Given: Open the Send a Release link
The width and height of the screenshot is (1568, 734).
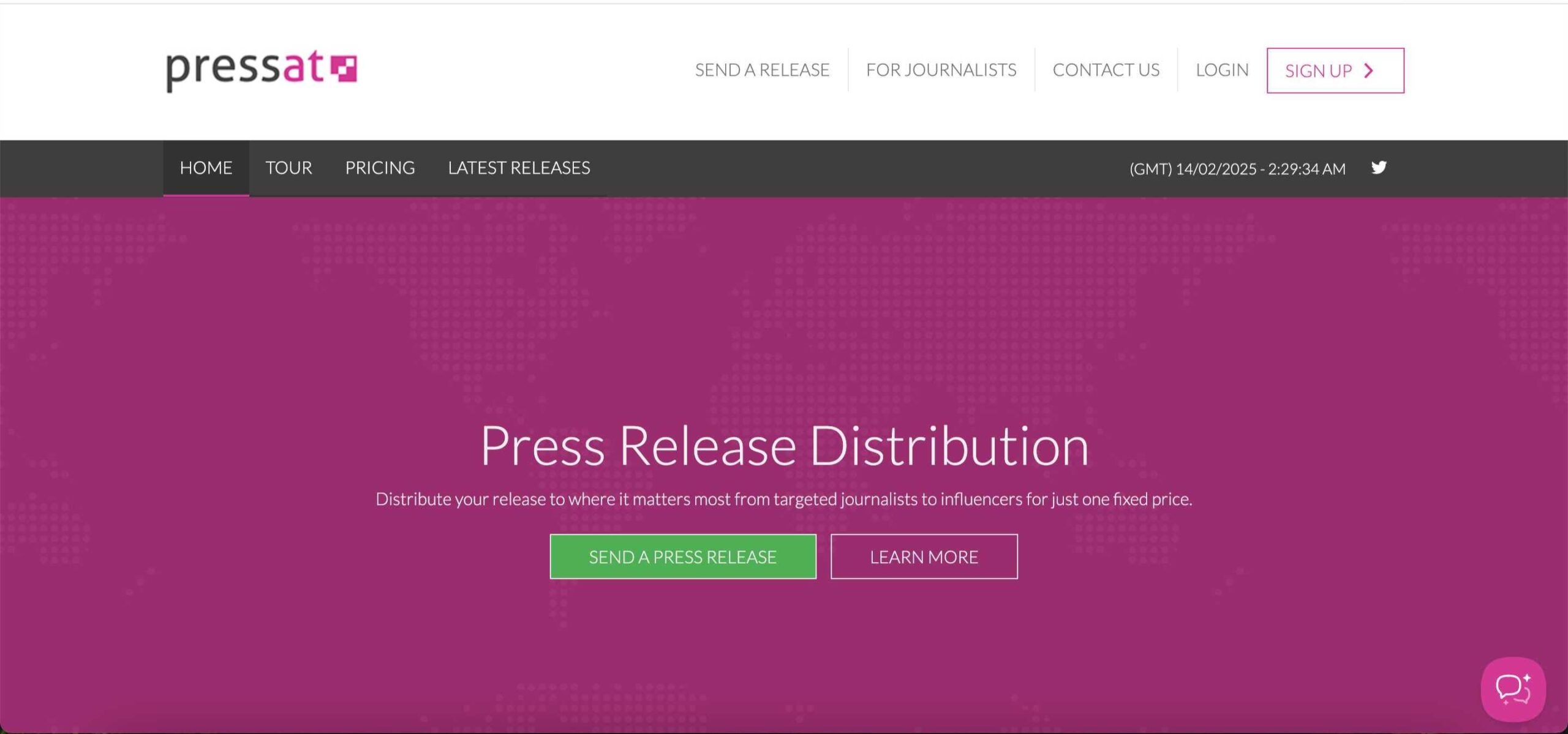Looking at the screenshot, I should point(762,70).
